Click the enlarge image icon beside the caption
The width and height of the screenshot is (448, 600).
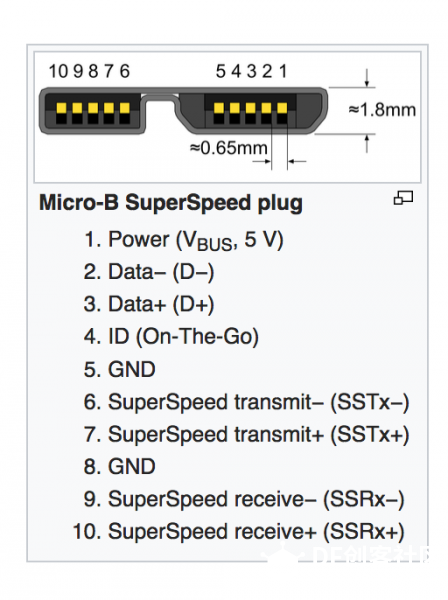403,198
